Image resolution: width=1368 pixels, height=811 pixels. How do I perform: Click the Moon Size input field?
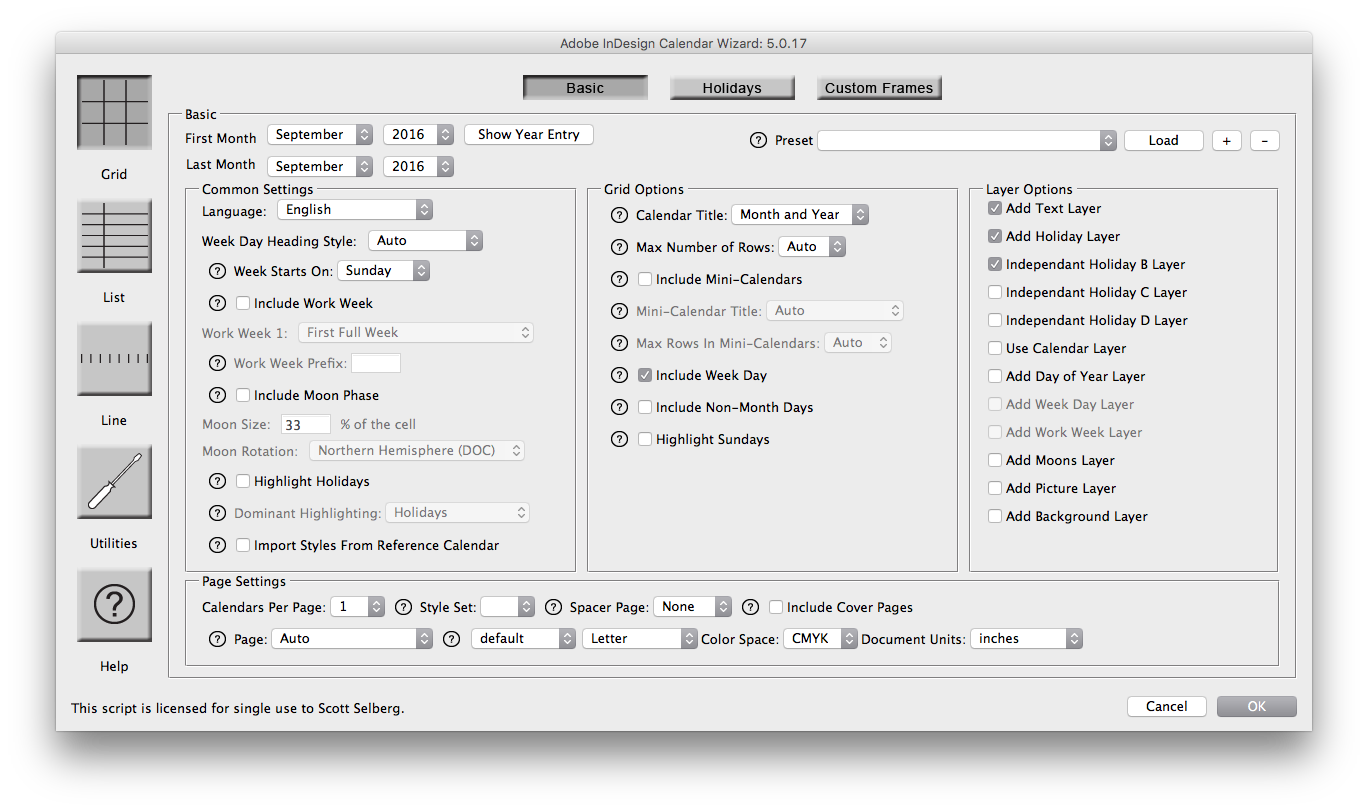[306, 424]
